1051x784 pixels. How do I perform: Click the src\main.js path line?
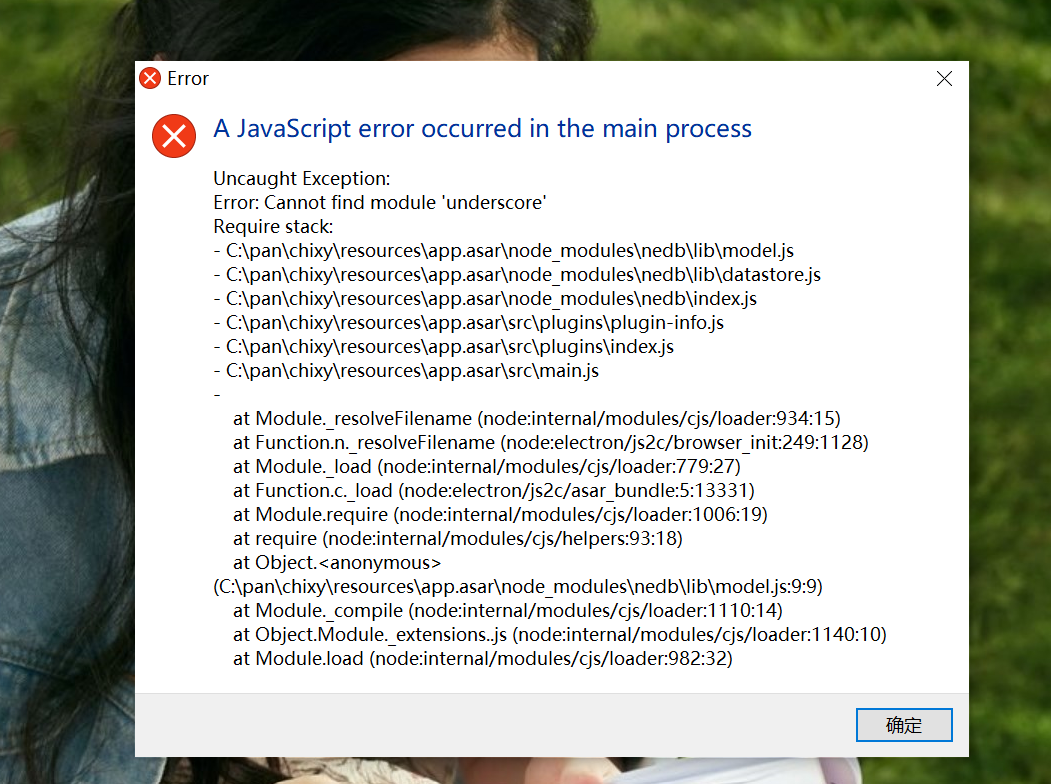pos(406,371)
